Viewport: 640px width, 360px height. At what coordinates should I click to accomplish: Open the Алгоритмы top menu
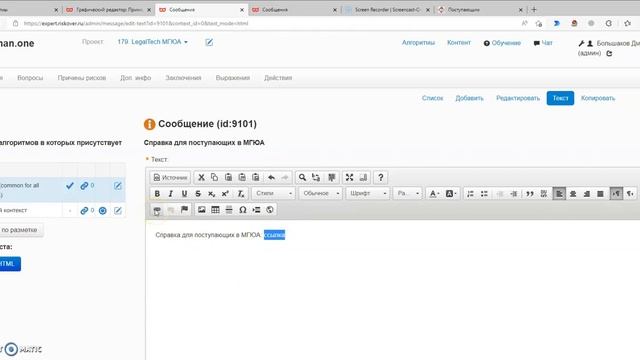pyautogui.click(x=418, y=42)
